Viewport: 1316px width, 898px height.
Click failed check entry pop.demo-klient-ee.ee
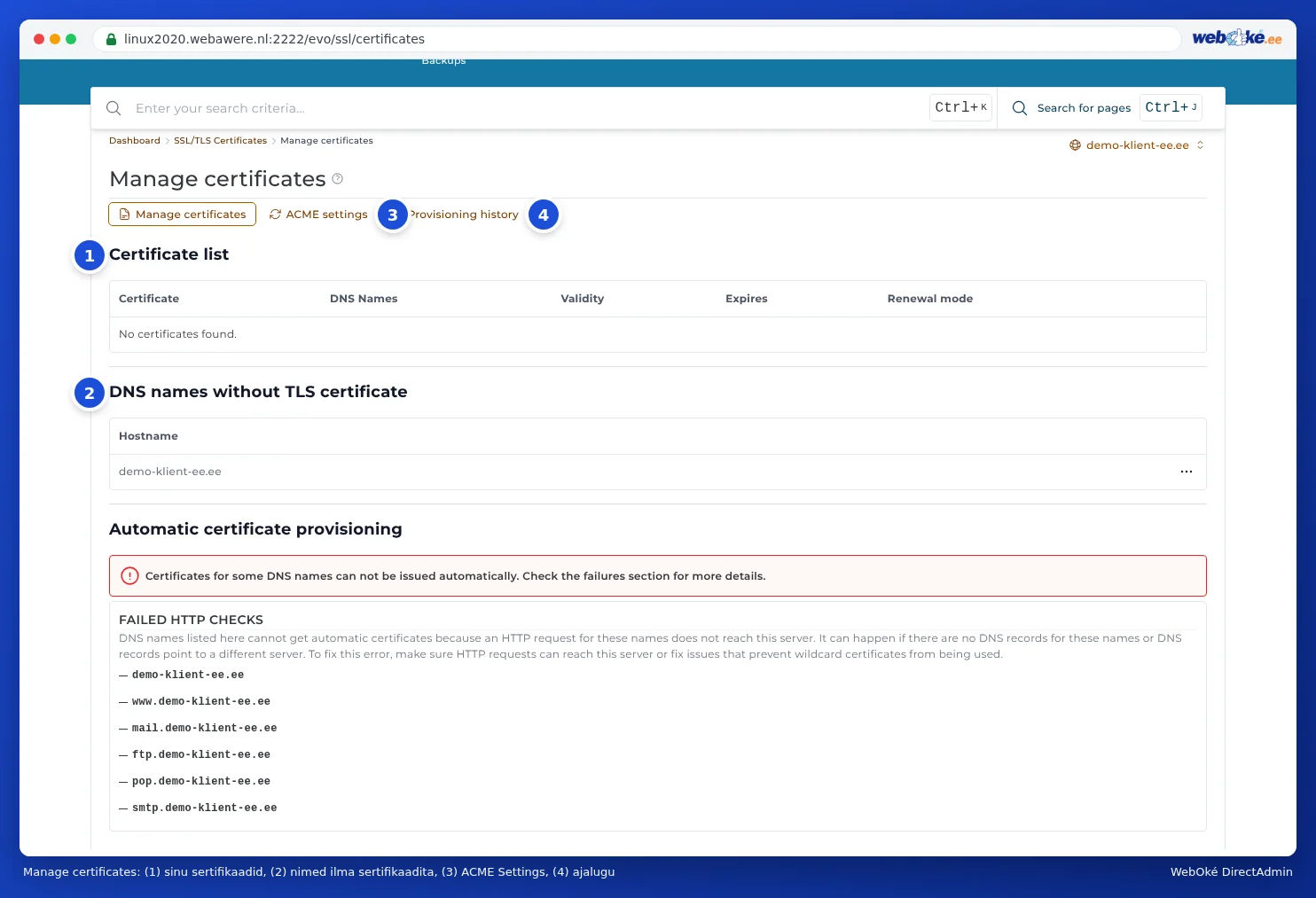click(201, 782)
